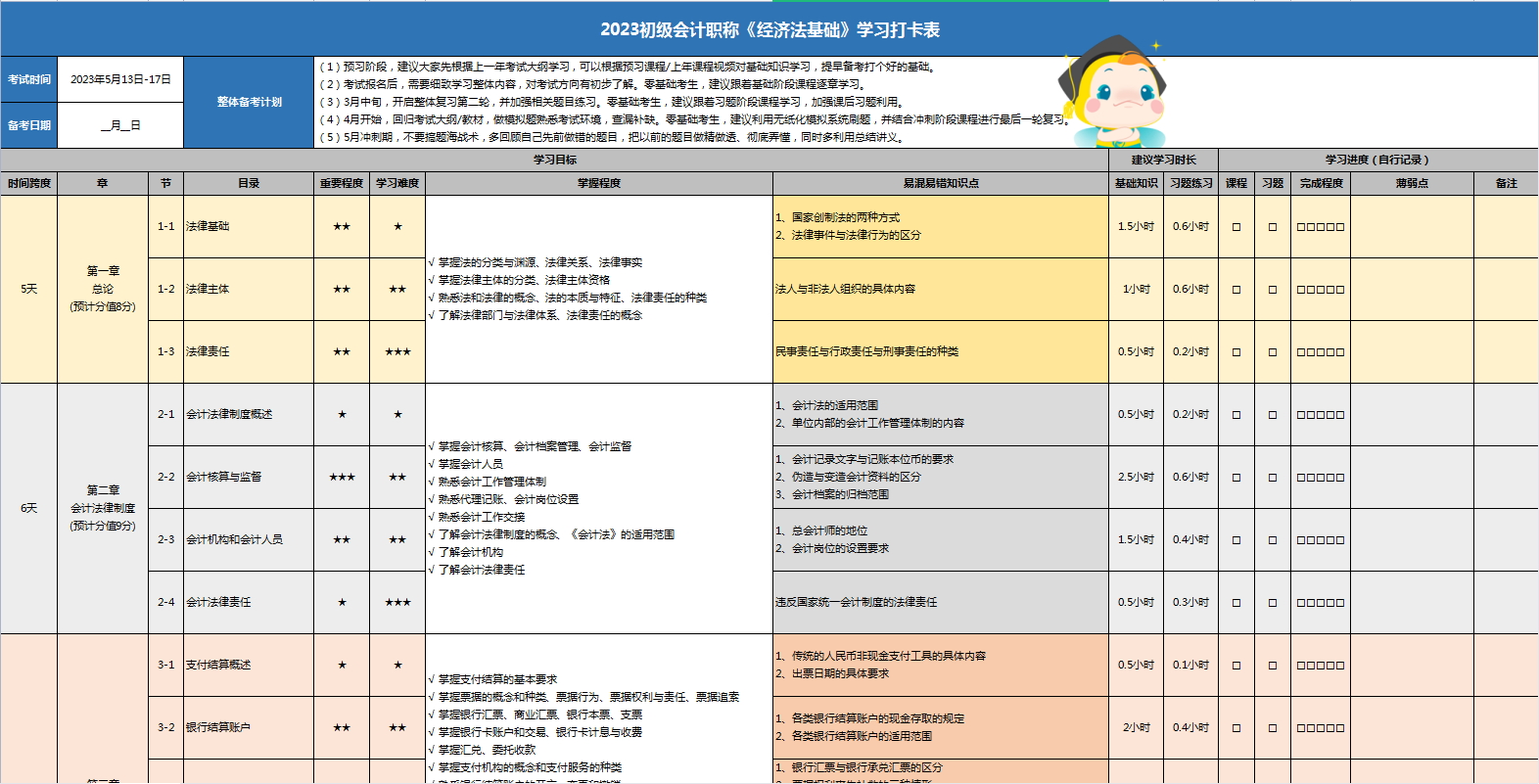
Task: Tick the 课程 checkbox for 1-2 法律主体
Action: [1236, 290]
